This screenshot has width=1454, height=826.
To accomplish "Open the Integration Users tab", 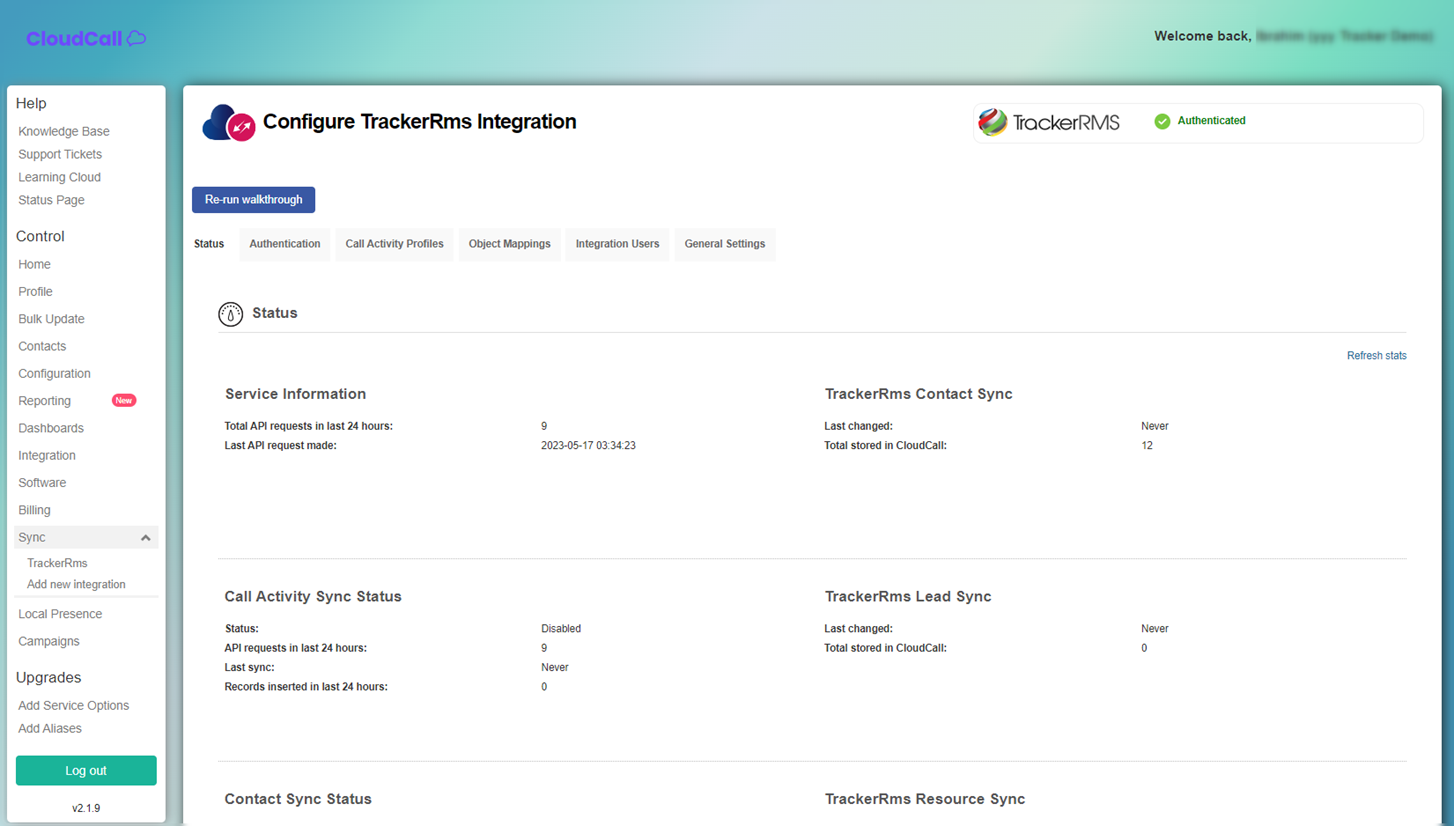I will [617, 244].
